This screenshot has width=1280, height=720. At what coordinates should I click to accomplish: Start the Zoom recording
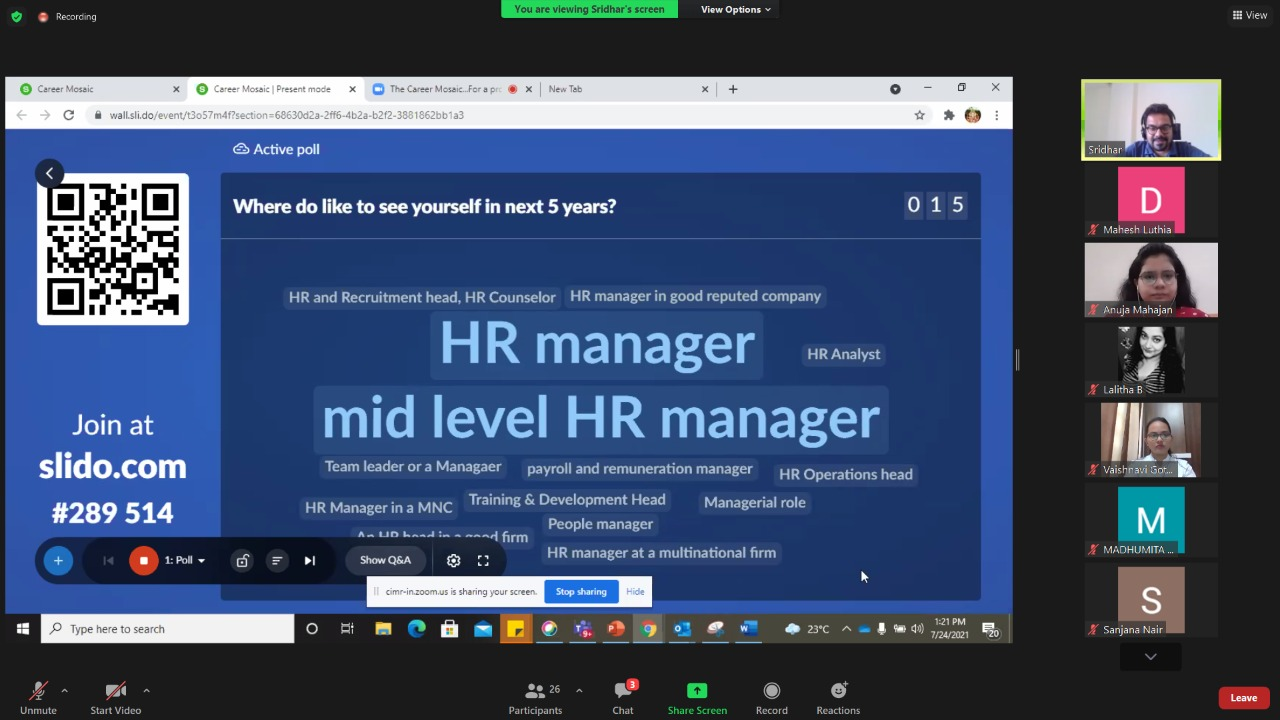coord(771,695)
